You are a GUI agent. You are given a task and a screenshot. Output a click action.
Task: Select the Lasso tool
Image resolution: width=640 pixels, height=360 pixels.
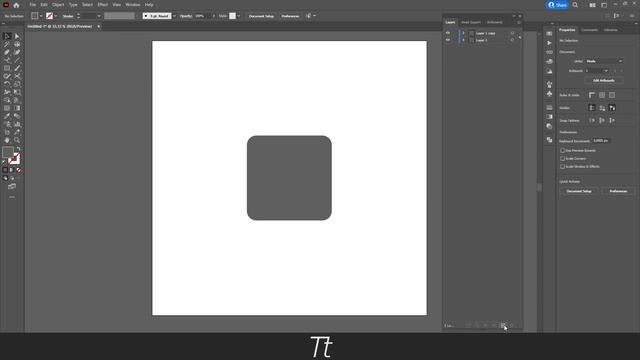pos(17,44)
